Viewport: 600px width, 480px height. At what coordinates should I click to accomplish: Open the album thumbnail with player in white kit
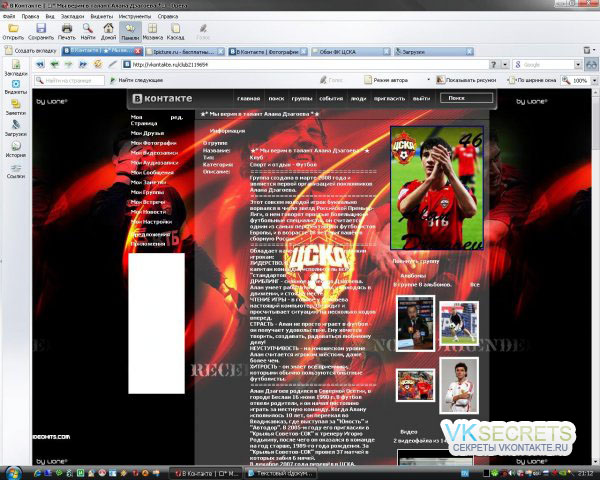point(458,385)
